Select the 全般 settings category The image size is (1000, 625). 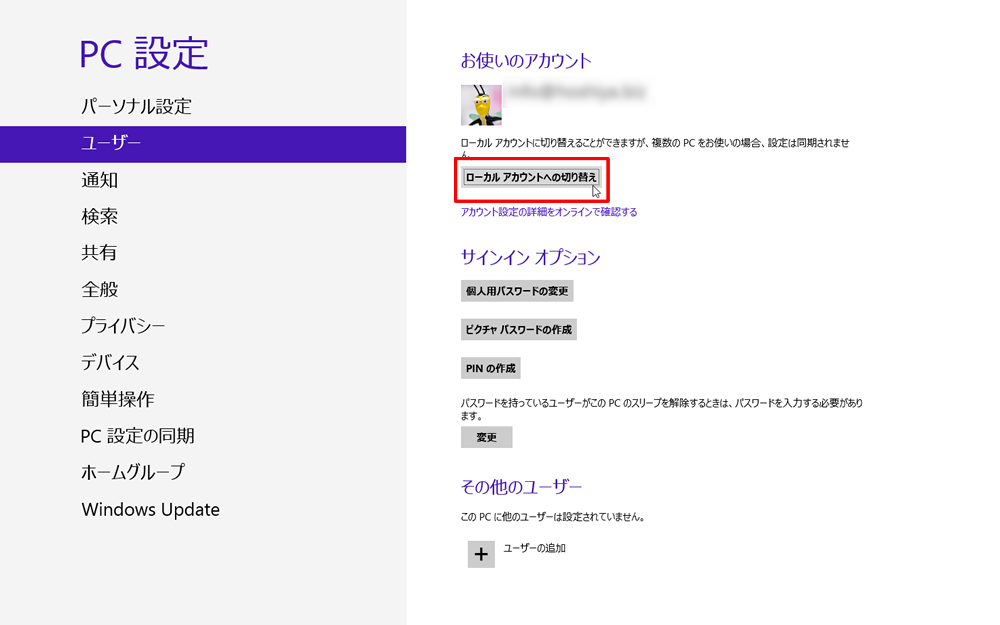(99, 289)
